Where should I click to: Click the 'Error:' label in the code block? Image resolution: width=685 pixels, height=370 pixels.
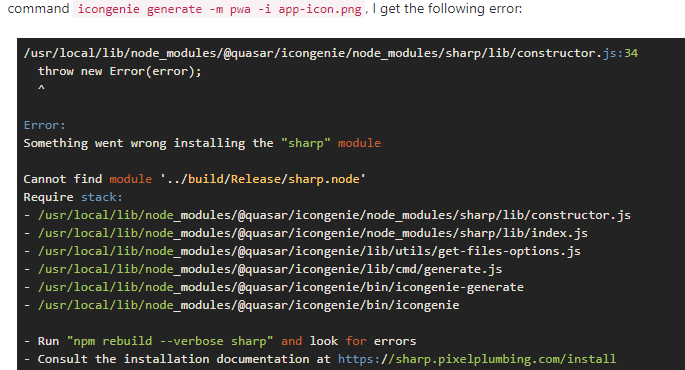[44, 125]
